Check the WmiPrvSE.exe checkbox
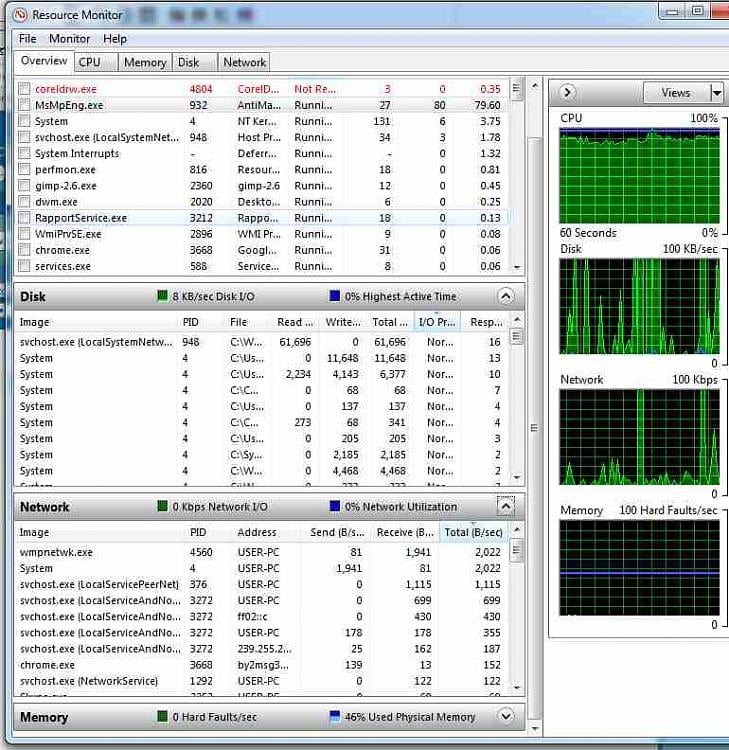The width and height of the screenshot is (729, 750). [x=24, y=234]
